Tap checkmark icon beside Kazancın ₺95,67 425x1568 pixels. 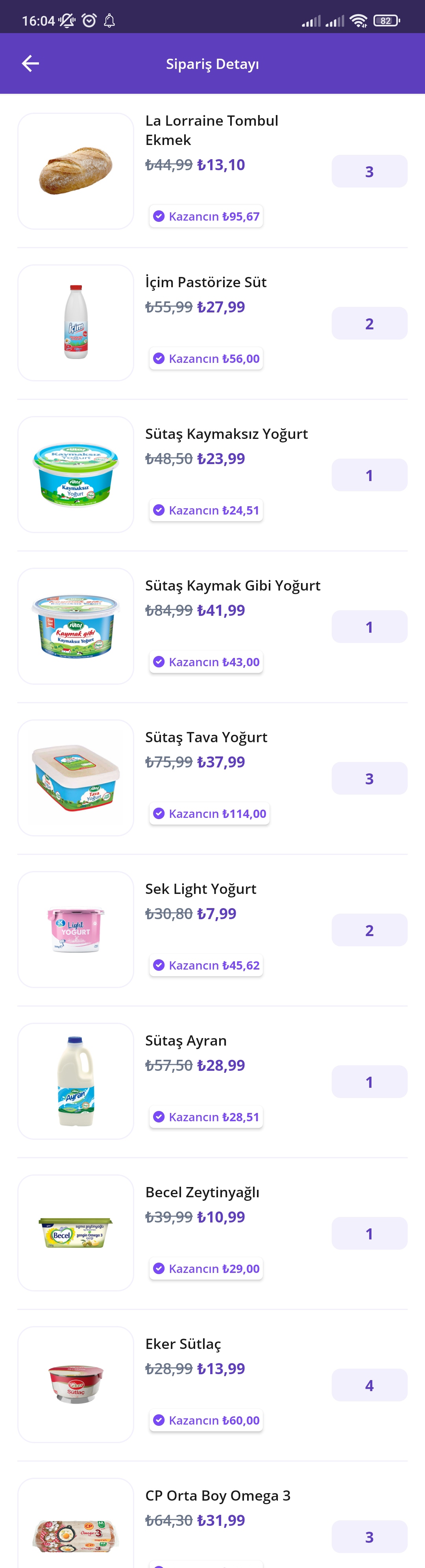pyautogui.click(x=159, y=216)
